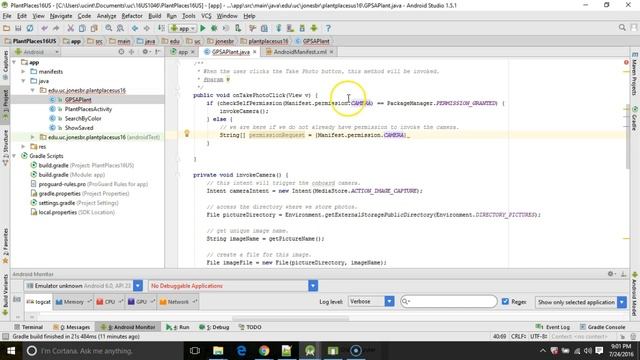Open the Windows Start button
The height and width of the screenshot is (360, 640).
[x=11, y=351]
